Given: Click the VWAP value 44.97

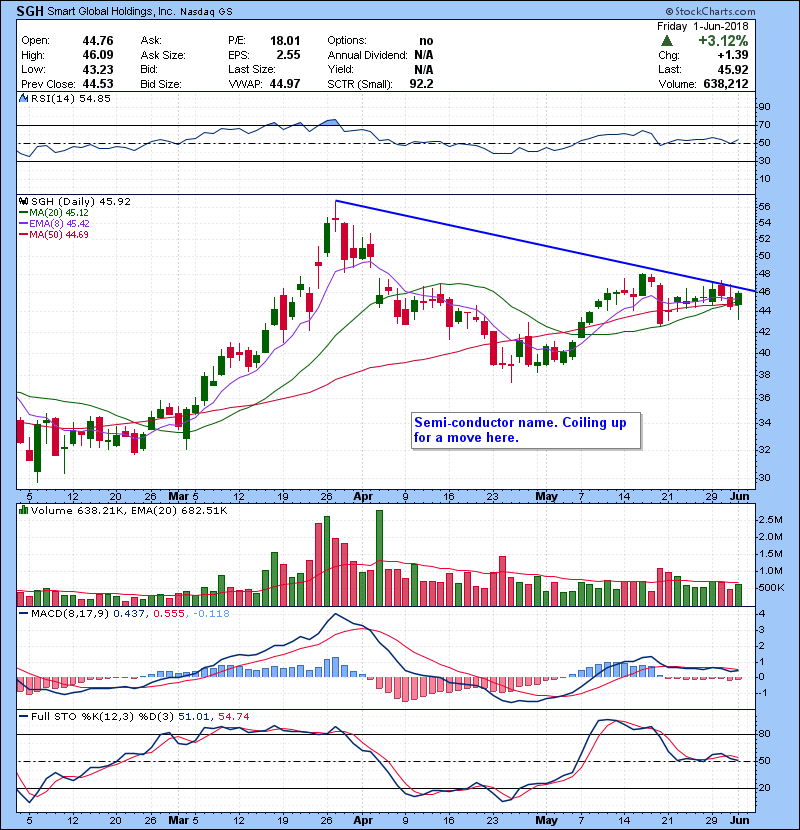Looking at the screenshot, I should [285, 84].
